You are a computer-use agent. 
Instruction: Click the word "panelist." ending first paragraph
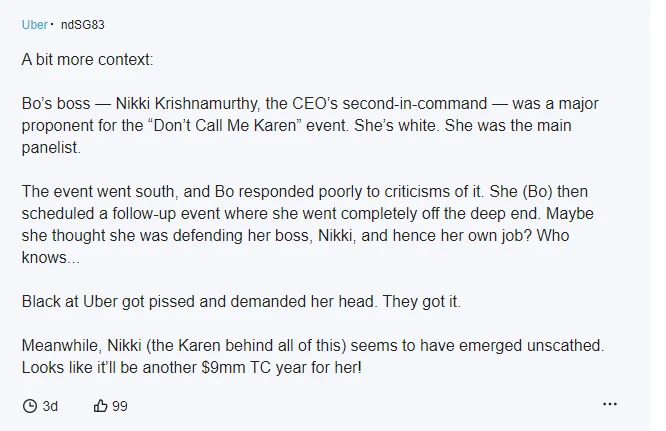tap(51, 148)
